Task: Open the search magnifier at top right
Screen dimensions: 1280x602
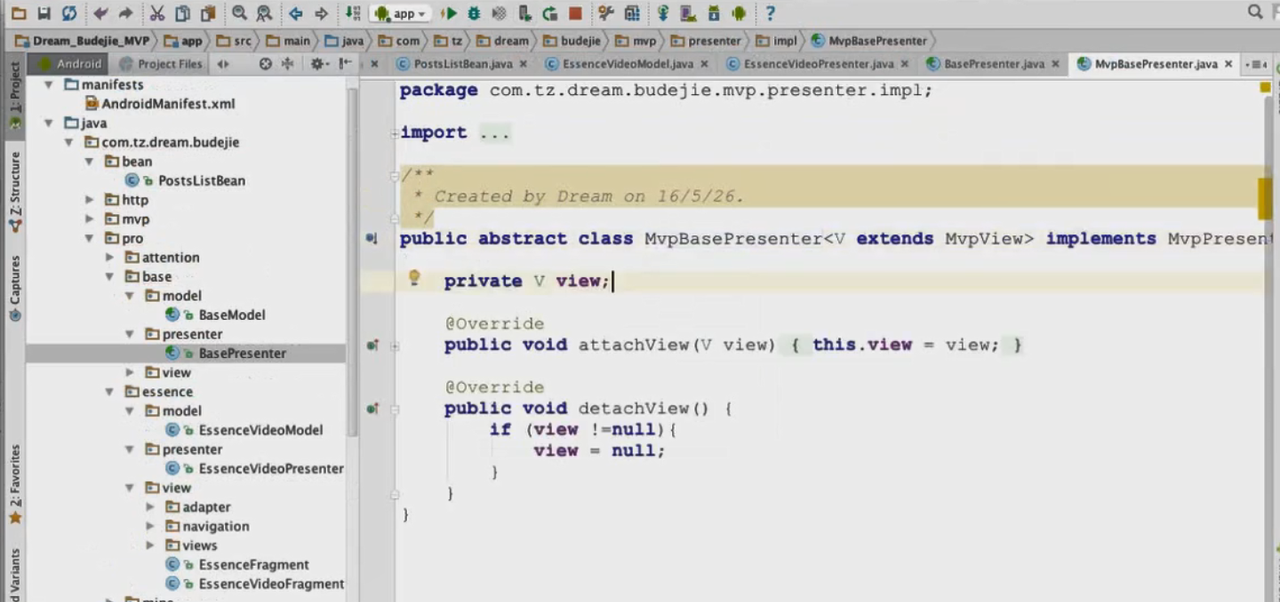Action: (1256, 13)
